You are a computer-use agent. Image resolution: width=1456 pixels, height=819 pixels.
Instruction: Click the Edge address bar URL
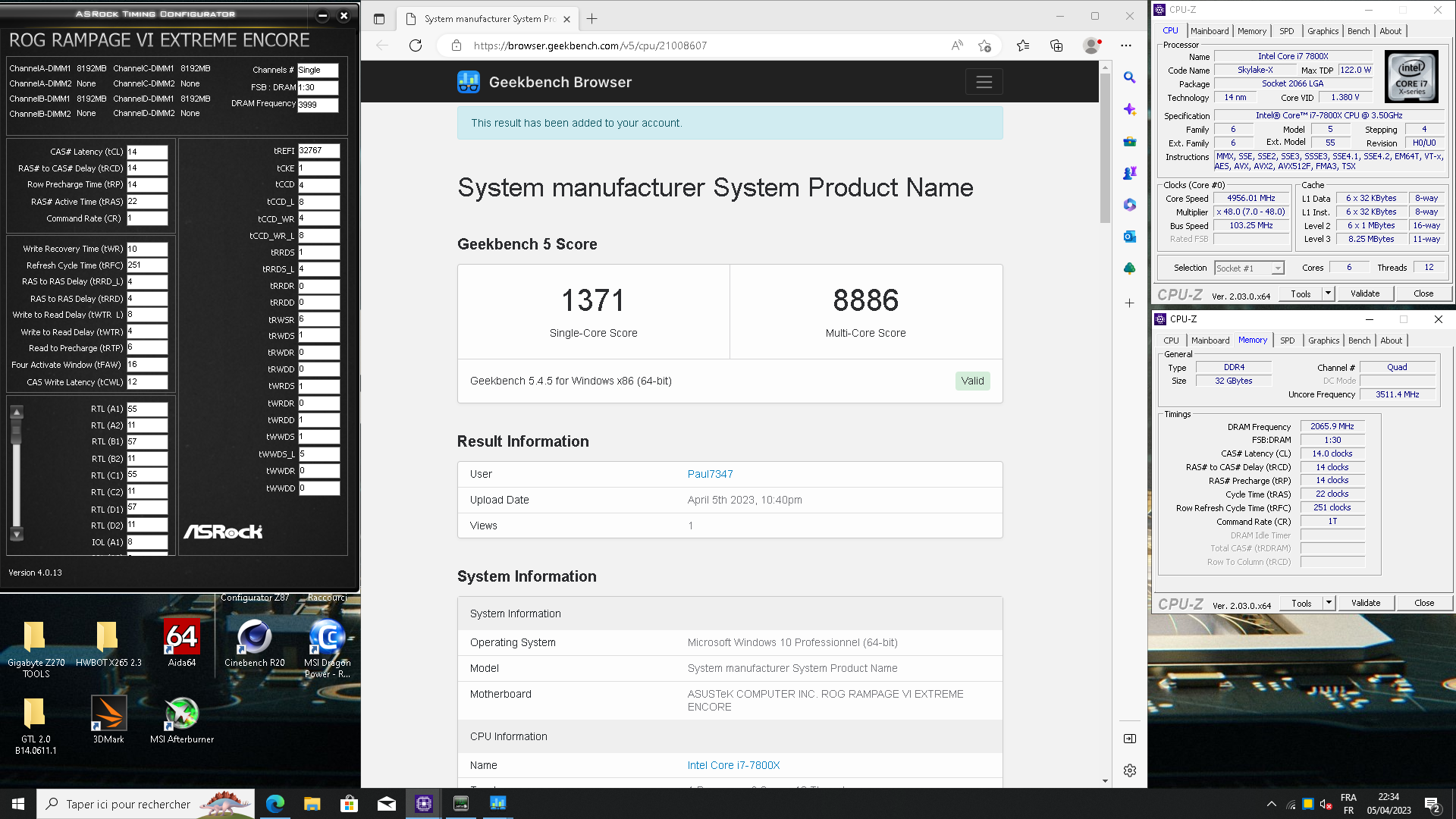(x=590, y=45)
